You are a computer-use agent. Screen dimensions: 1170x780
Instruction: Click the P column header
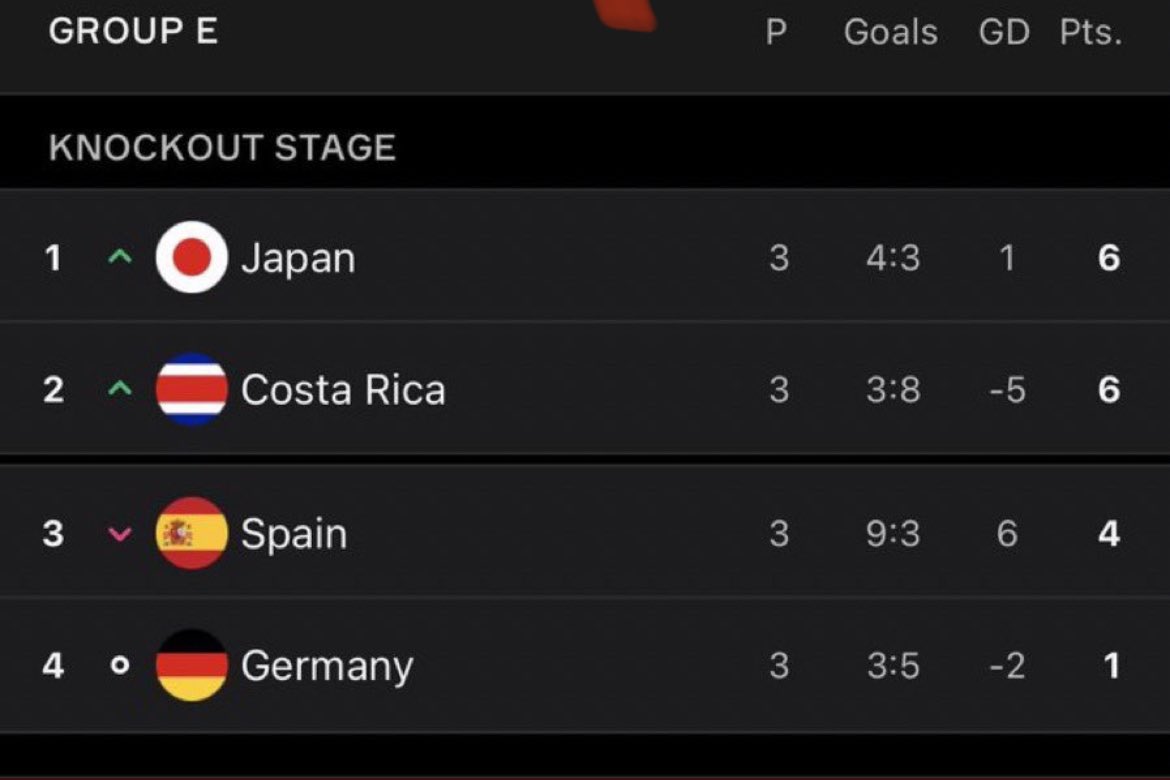point(776,32)
